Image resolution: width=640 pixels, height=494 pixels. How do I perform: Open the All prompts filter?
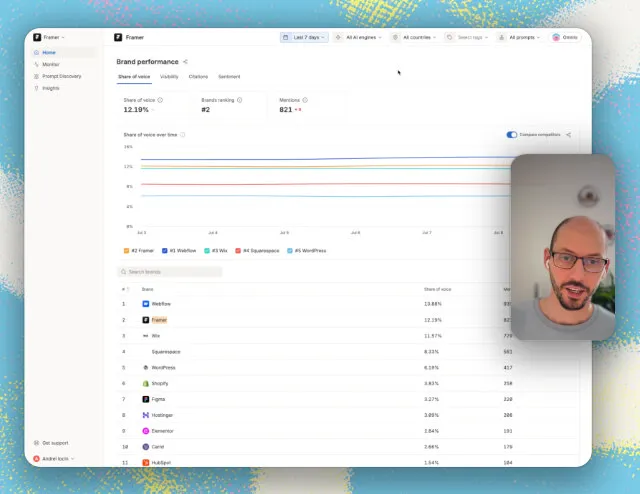[x=519, y=37]
